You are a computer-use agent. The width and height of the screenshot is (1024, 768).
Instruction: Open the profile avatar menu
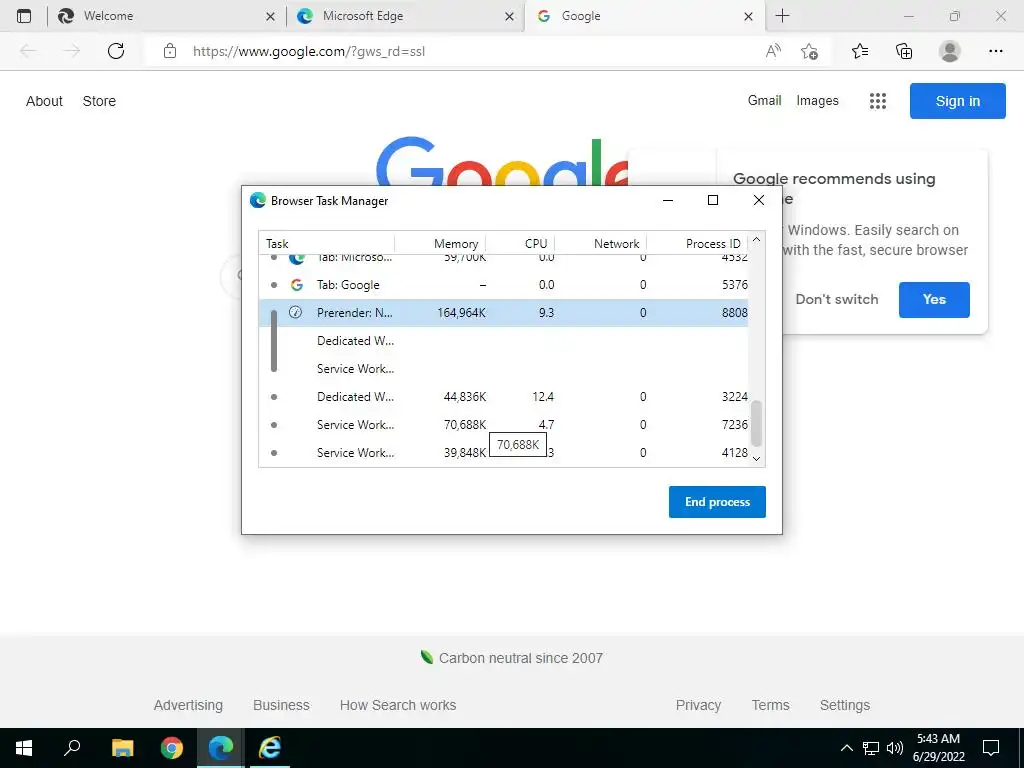(950, 51)
